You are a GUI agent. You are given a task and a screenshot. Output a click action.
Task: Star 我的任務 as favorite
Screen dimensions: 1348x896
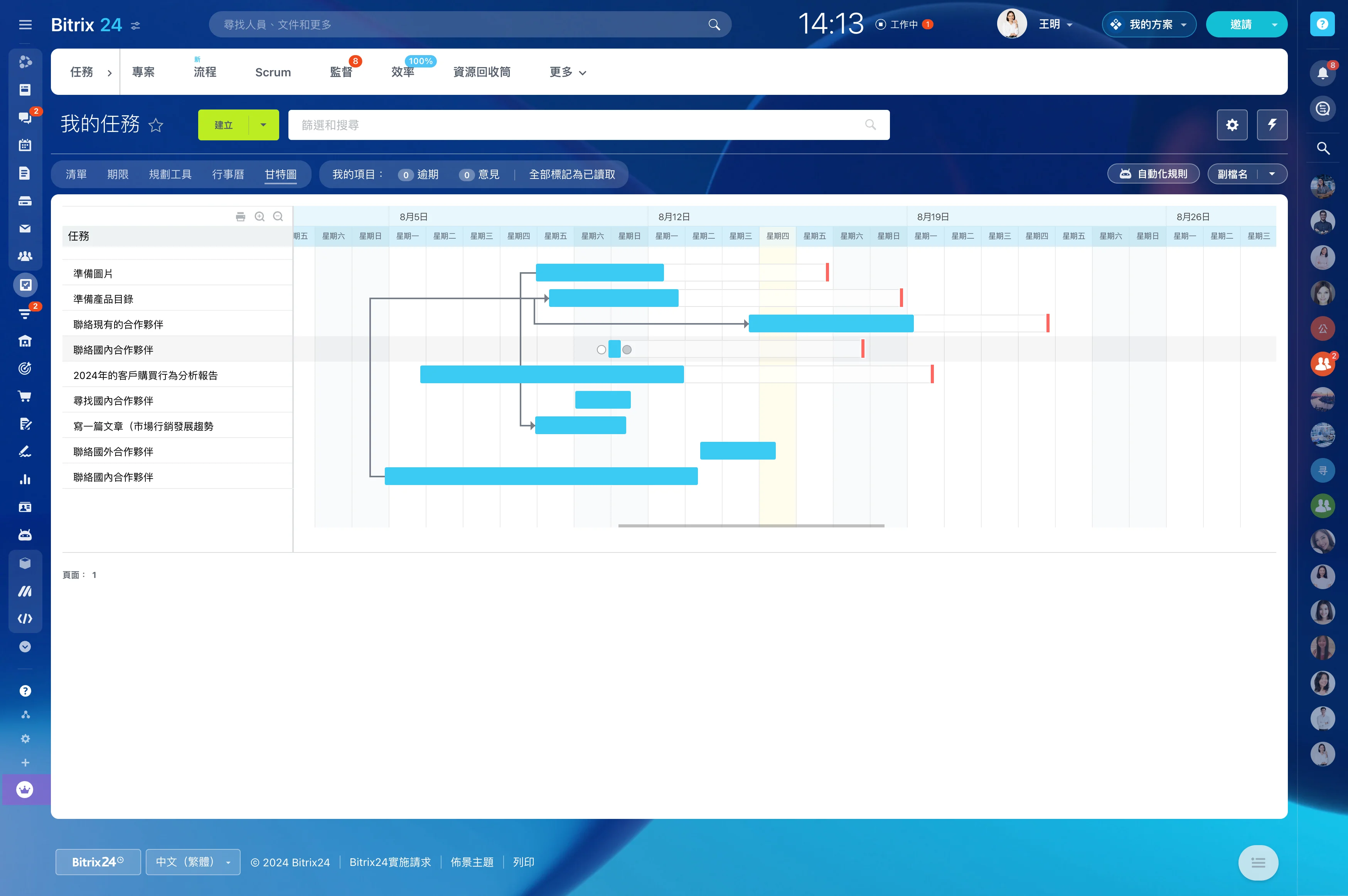click(155, 125)
